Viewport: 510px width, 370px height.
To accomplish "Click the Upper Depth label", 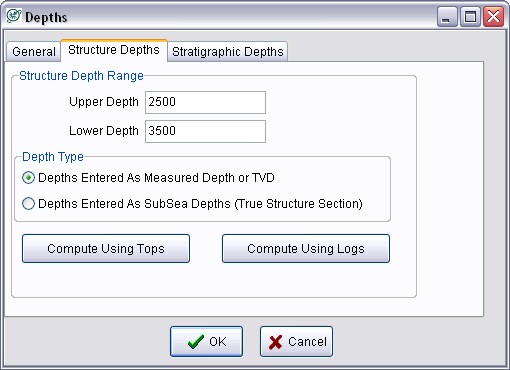I will click(x=104, y=102).
